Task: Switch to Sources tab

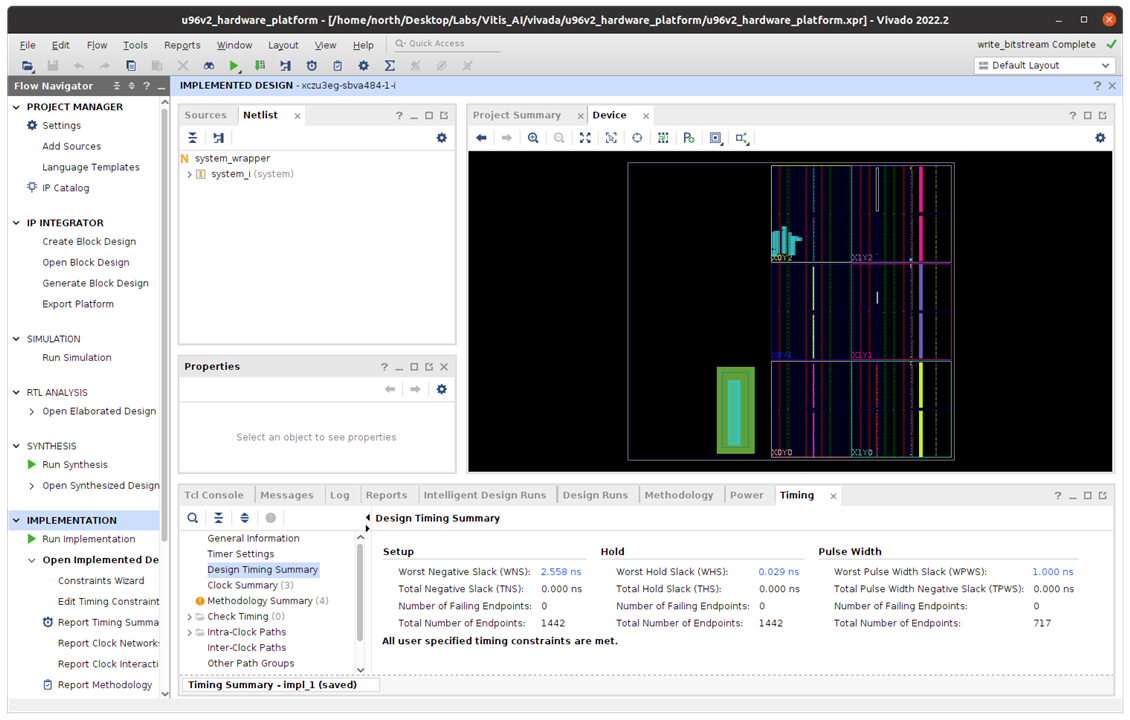Action: pyautogui.click(x=205, y=115)
